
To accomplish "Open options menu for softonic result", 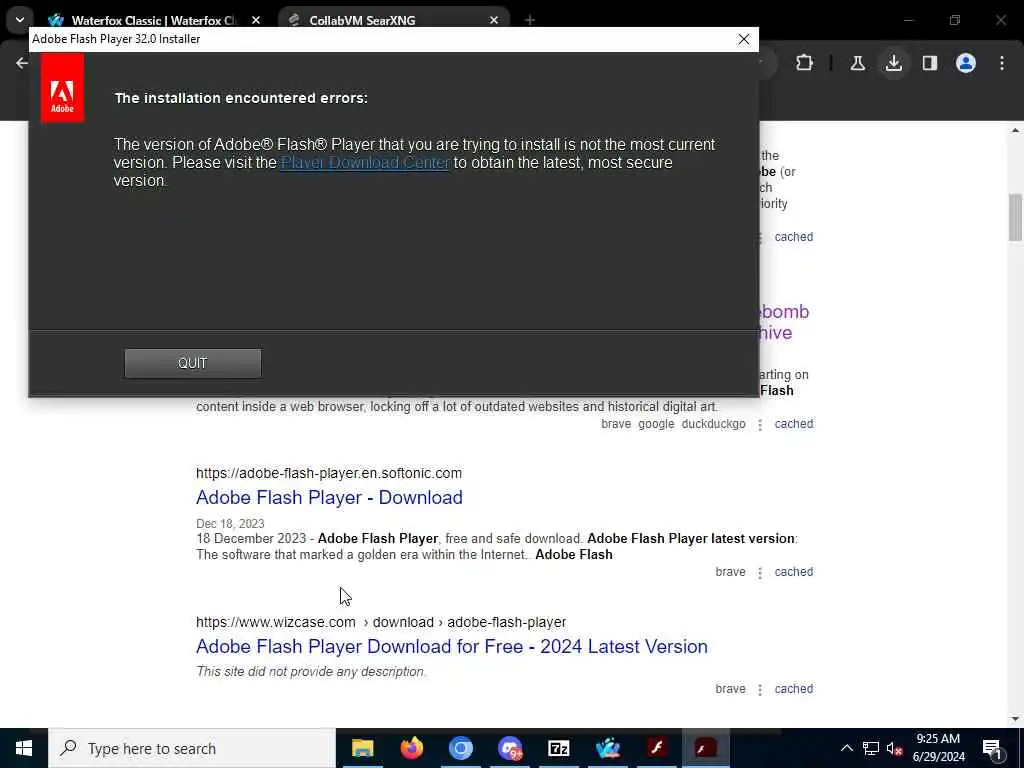I will pyautogui.click(x=760, y=573).
